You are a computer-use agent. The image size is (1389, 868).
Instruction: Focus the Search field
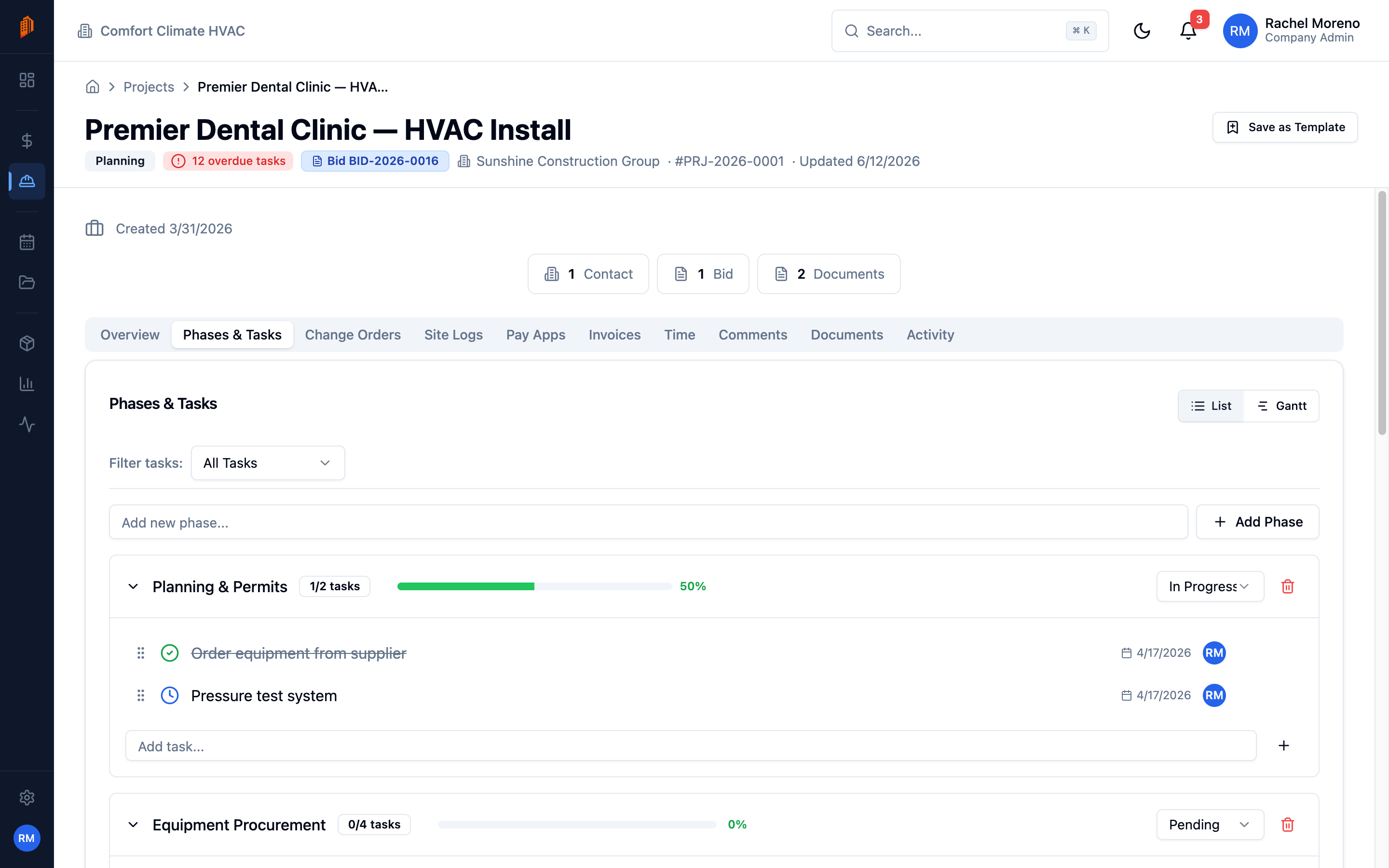(970, 31)
